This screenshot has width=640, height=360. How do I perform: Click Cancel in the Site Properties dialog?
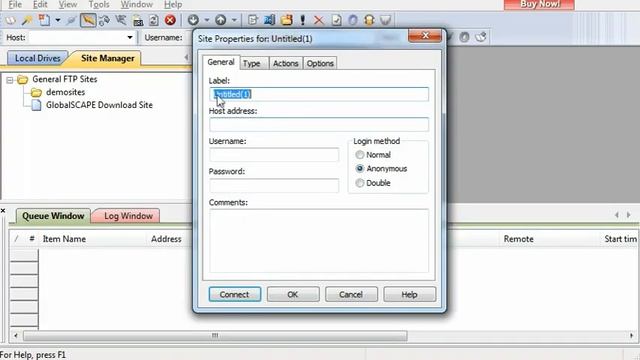pyautogui.click(x=351, y=294)
